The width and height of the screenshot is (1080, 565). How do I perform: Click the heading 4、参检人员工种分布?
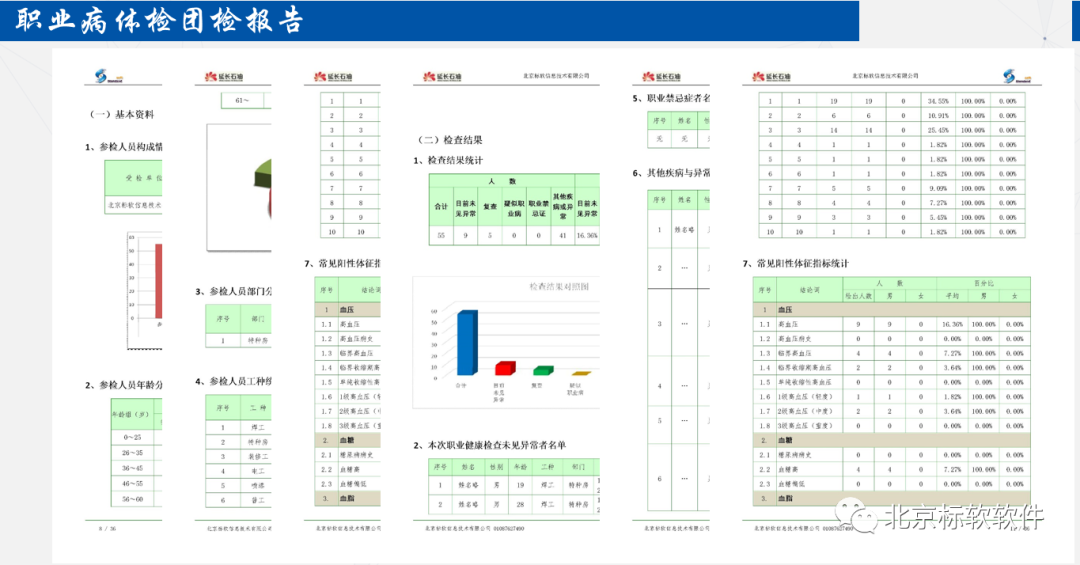[233, 381]
